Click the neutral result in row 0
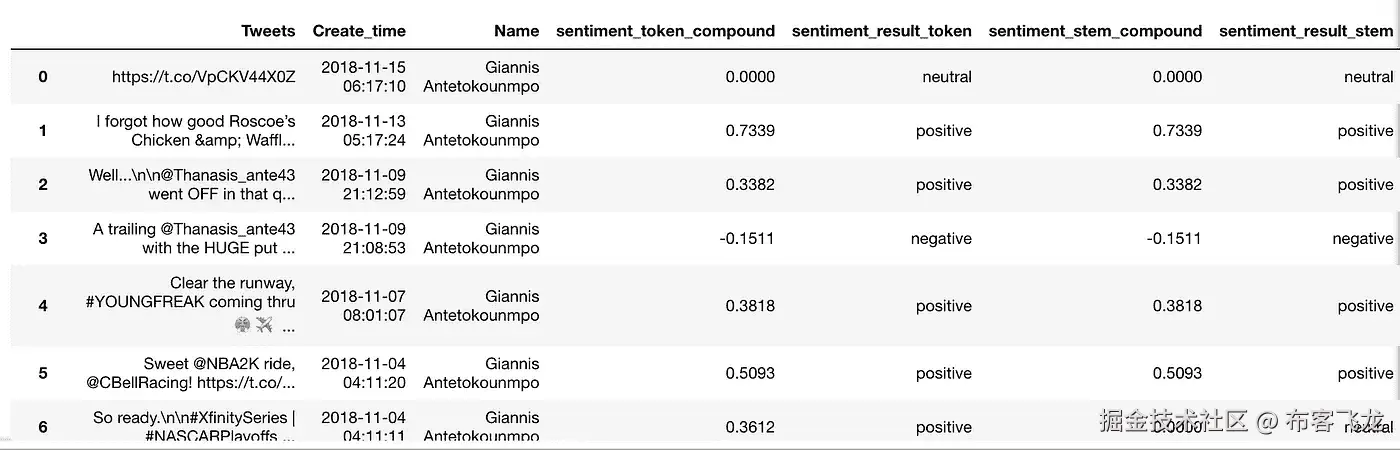Image resolution: width=1400 pixels, height=450 pixels. (947, 77)
